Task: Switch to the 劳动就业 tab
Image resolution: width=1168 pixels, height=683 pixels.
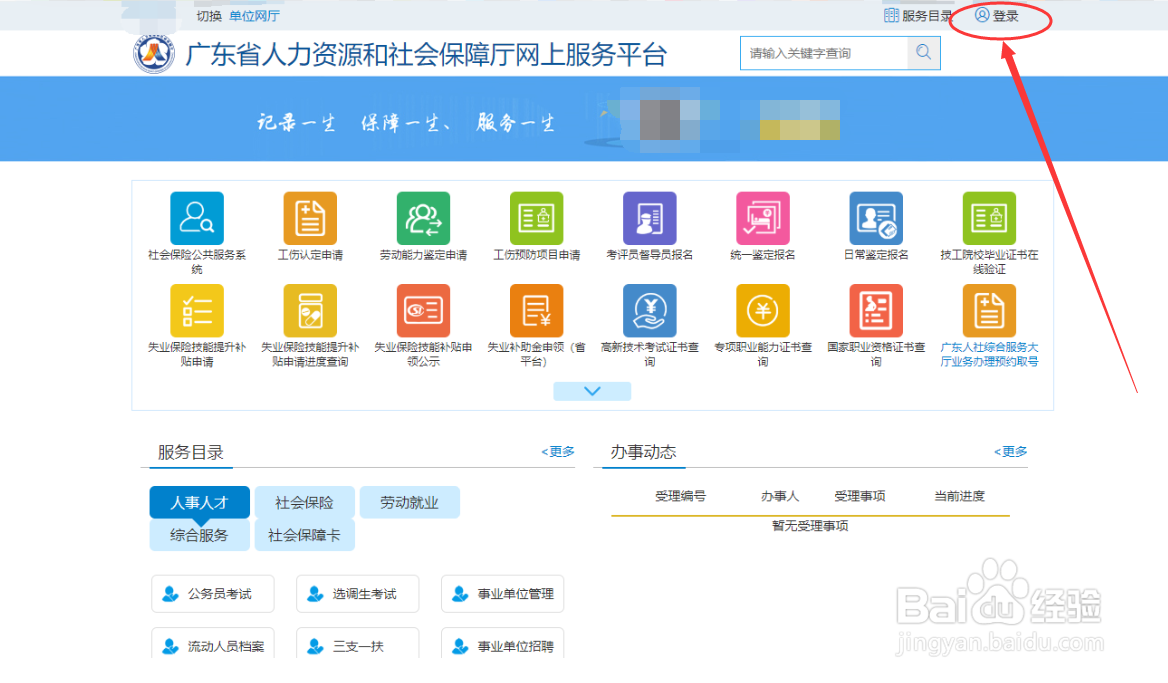Action: click(x=409, y=502)
